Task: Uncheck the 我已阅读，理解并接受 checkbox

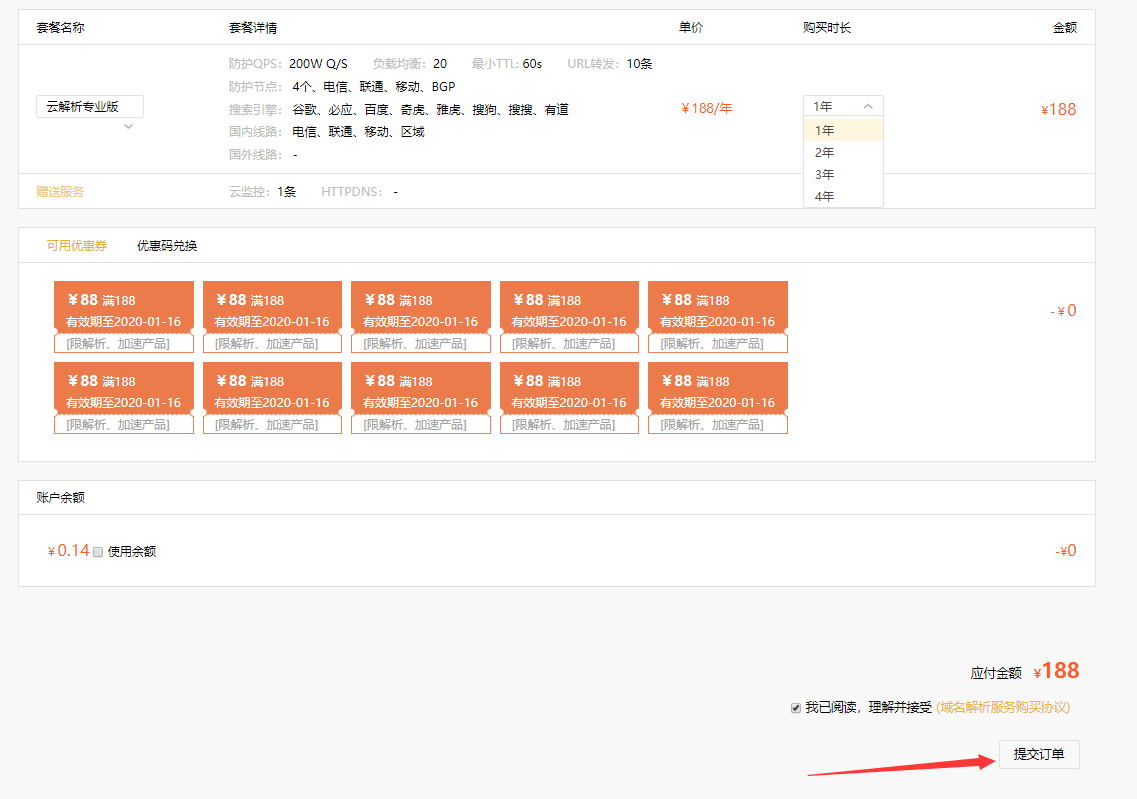Action: pyautogui.click(x=796, y=708)
